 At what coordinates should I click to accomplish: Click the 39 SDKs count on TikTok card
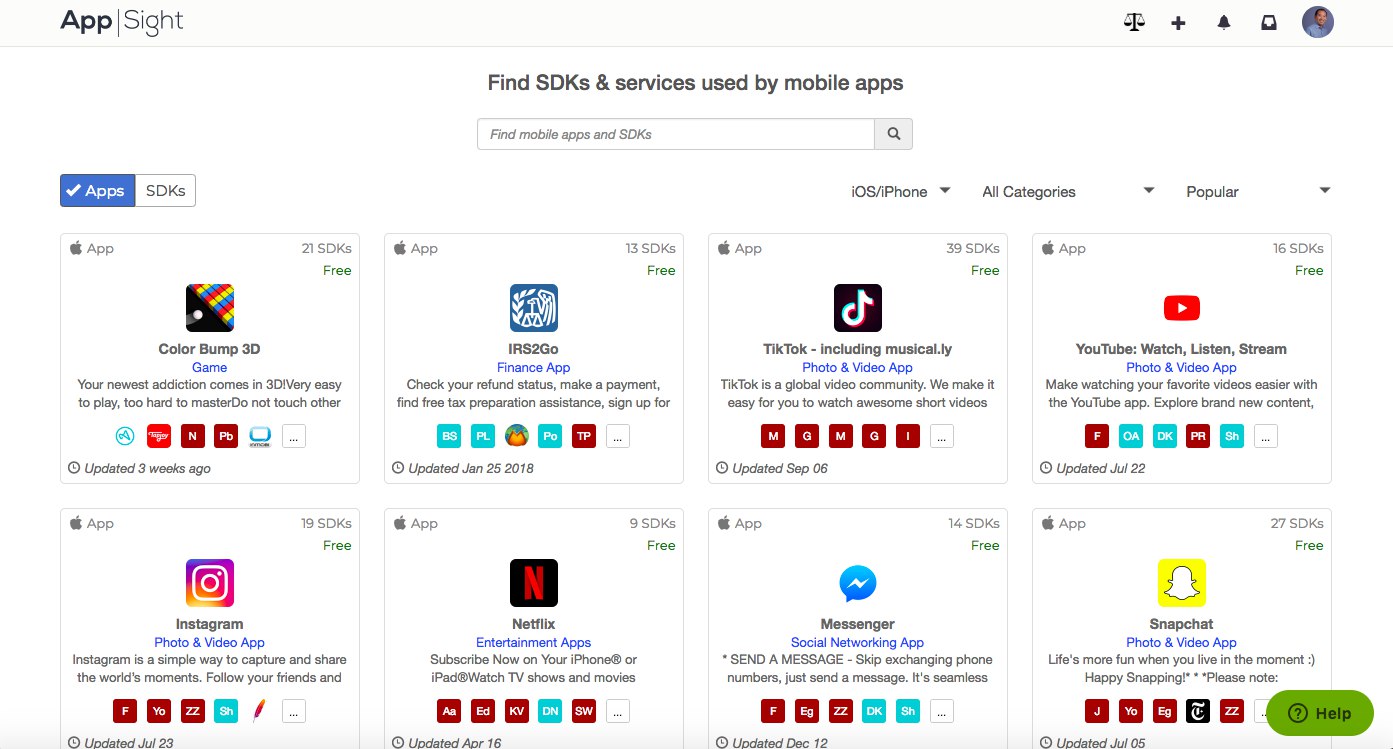[x=973, y=248]
